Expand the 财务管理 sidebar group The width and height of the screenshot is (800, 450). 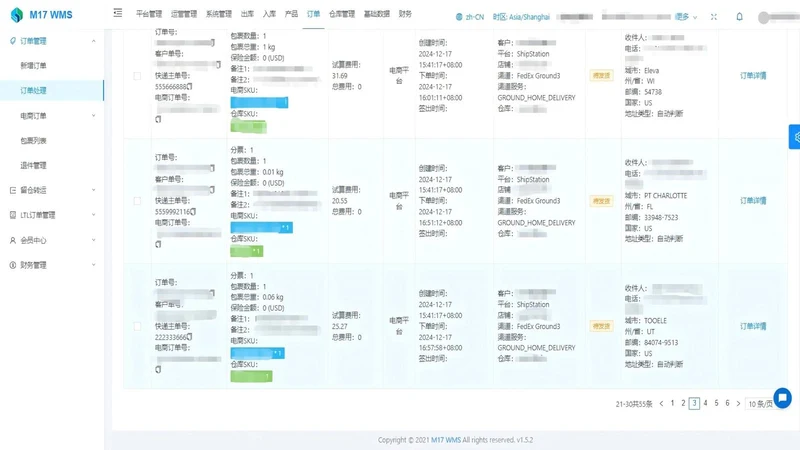(x=93, y=265)
